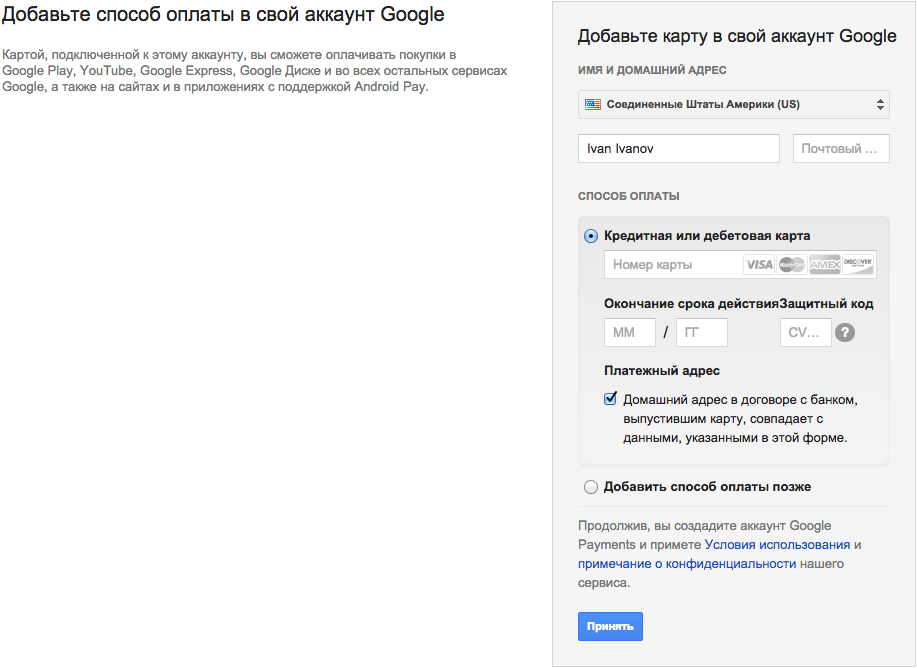Expand the country dropdown using its arrows
Screen dimensions: 917x668
pyautogui.click(x=880, y=104)
